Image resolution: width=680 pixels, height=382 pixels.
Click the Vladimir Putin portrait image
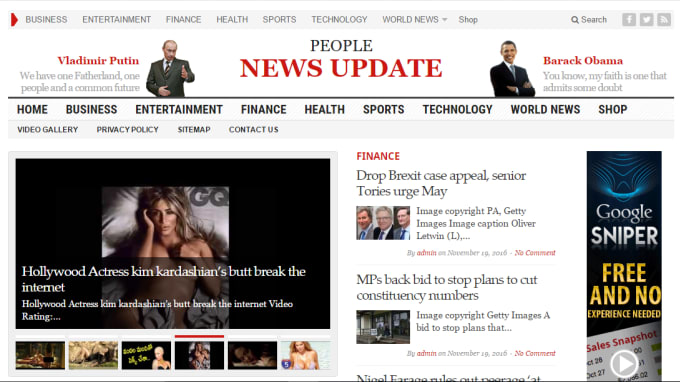170,68
